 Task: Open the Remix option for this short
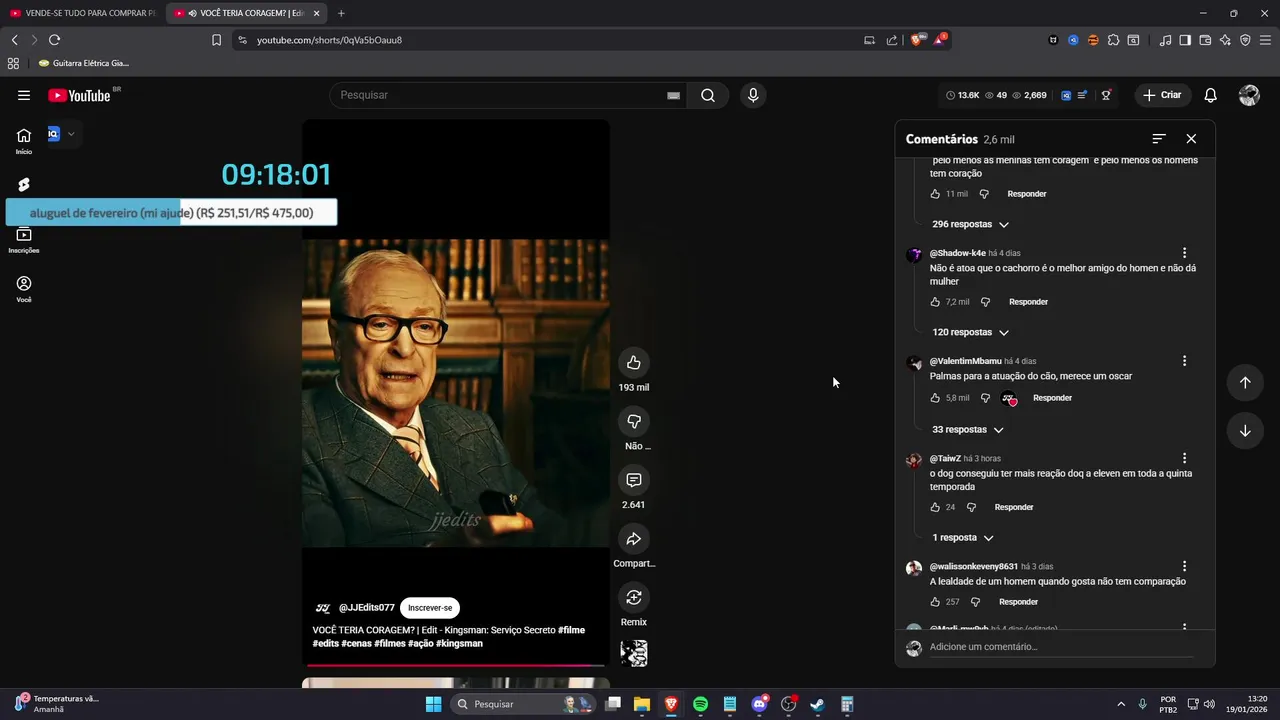pyautogui.click(x=634, y=597)
